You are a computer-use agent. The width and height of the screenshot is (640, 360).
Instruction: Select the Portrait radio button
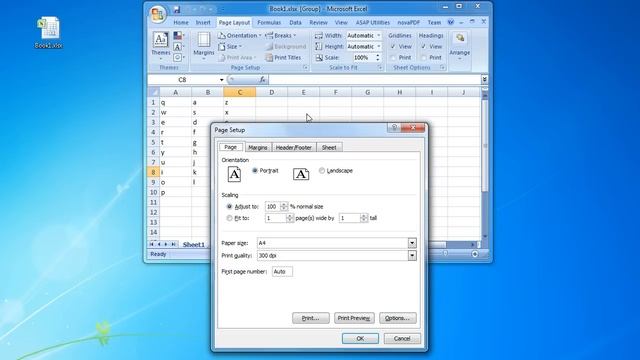pyautogui.click(x=255, y=171)
